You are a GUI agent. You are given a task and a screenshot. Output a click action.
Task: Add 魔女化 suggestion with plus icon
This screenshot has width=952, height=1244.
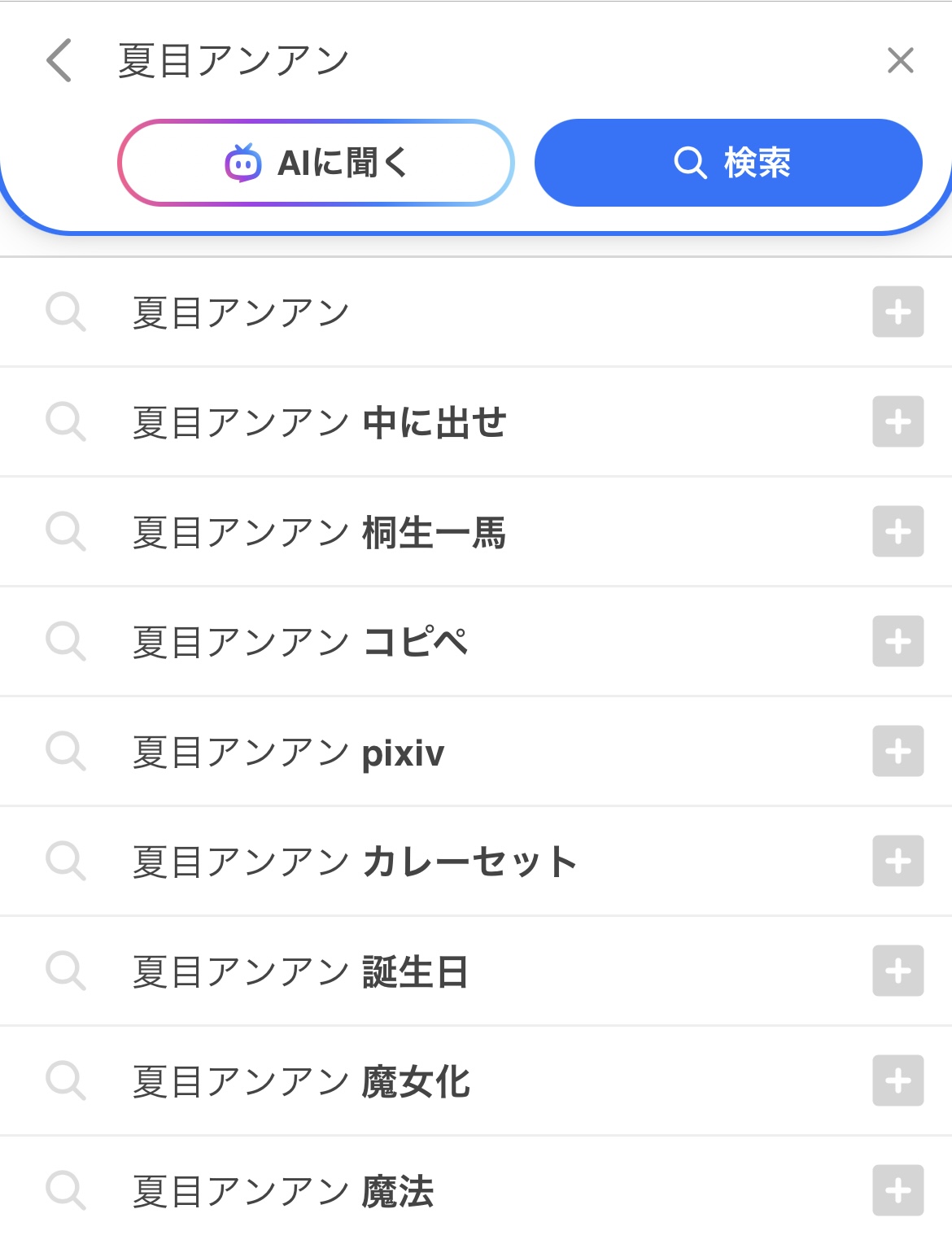tap(897, 1080)
